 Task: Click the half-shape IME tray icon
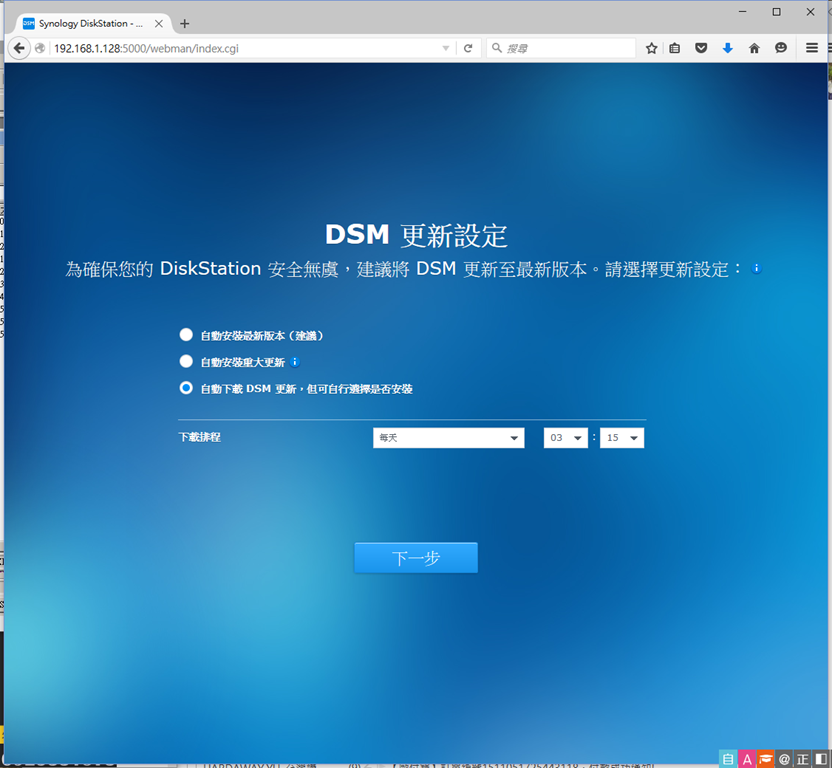[820, 759]
